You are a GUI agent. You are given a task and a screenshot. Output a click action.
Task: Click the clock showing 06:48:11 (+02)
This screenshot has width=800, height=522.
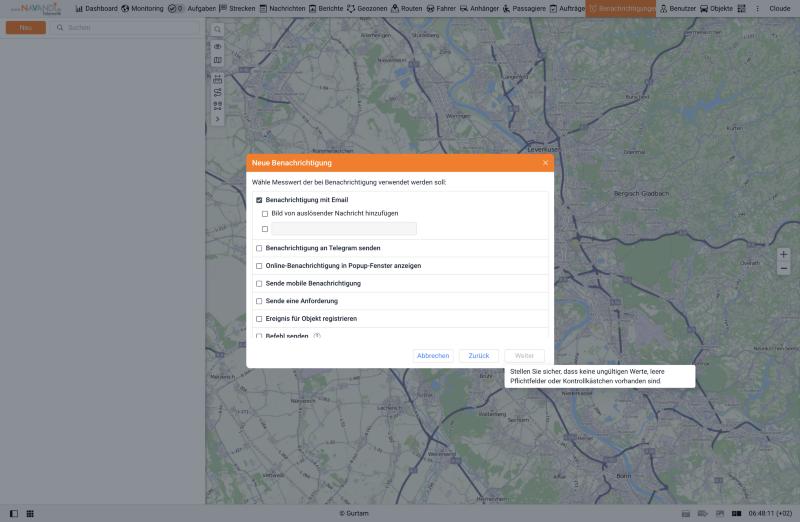point(770,514)
